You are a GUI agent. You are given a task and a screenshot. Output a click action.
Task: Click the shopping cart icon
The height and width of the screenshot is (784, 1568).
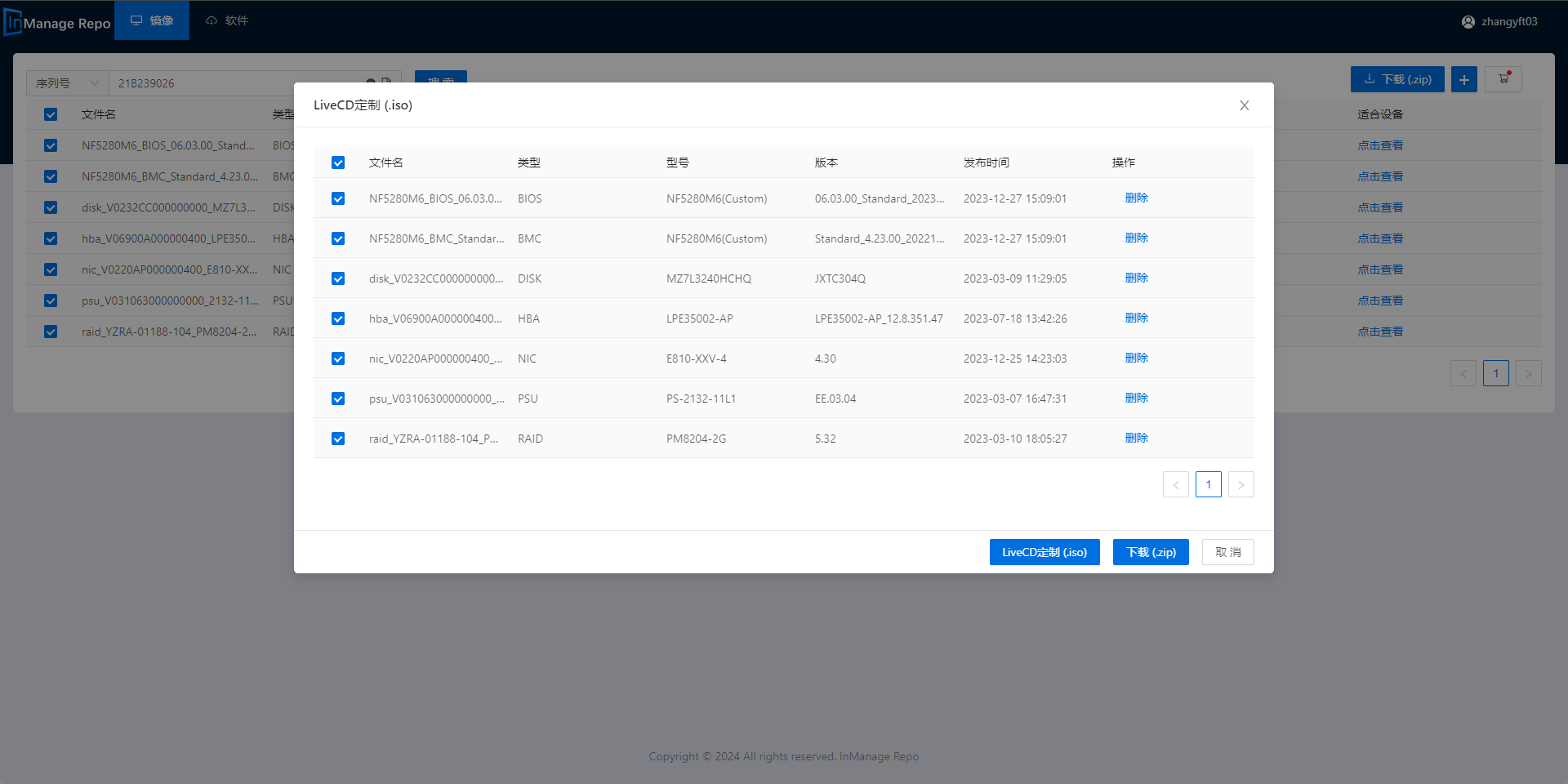(1503, 79)
